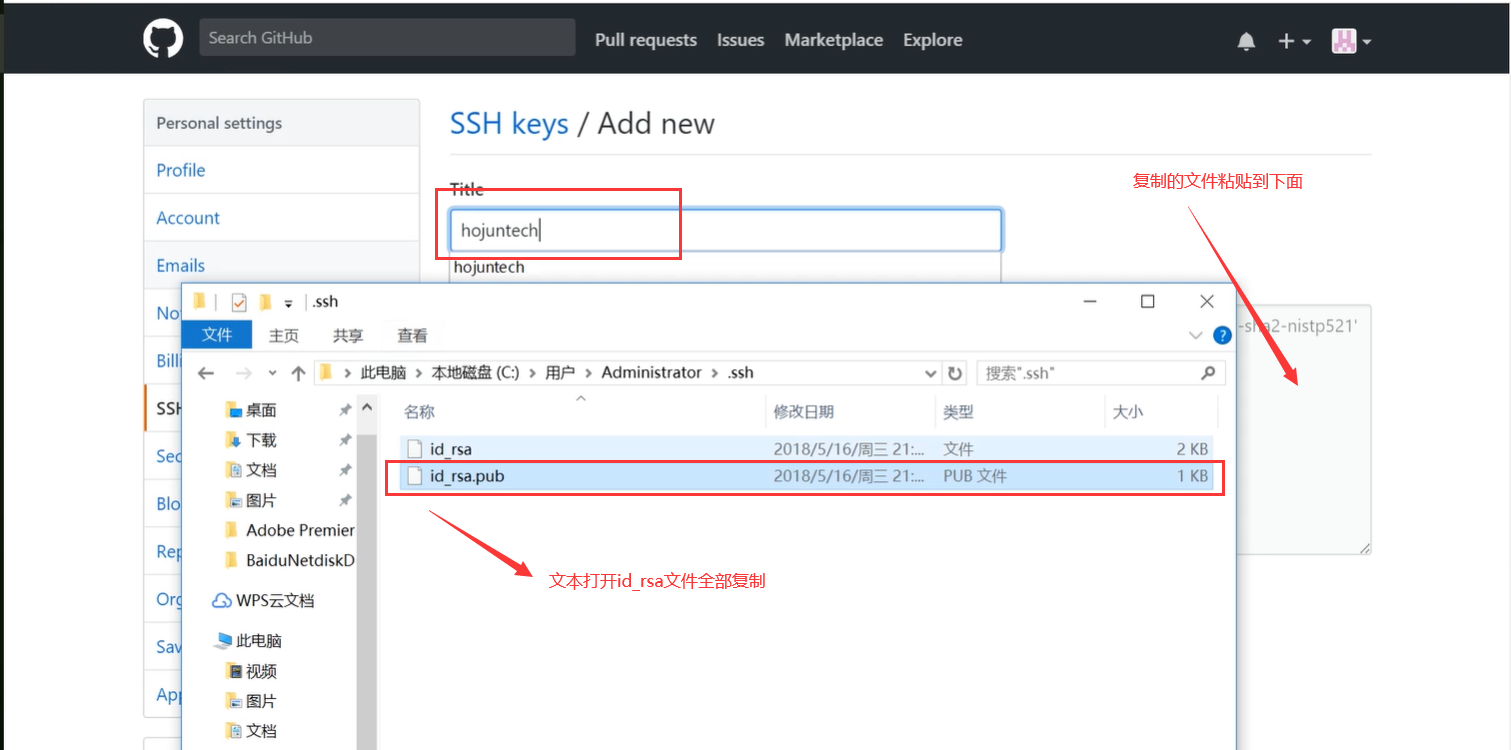1511x750 pixels.
Task: Click the navigation pane scroll-up arrow
Action: click(x=366, y=407)
